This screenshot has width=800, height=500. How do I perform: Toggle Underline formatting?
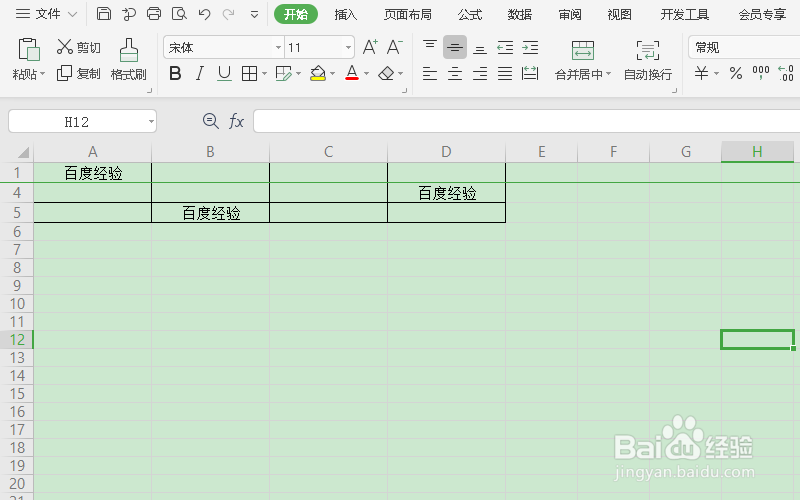[224, 74]
